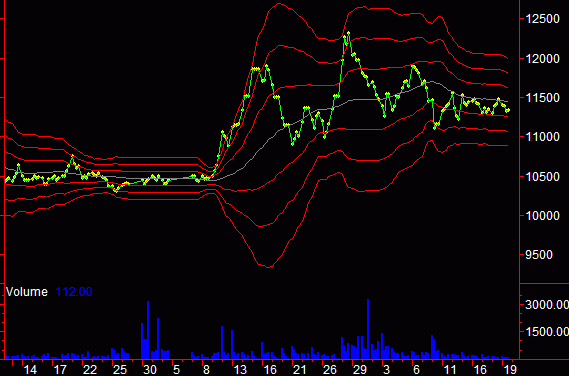Click date marker 30 on time axis
Image resolution: width=569 pixels, height=376 pixels.
(x=150, y=370)
